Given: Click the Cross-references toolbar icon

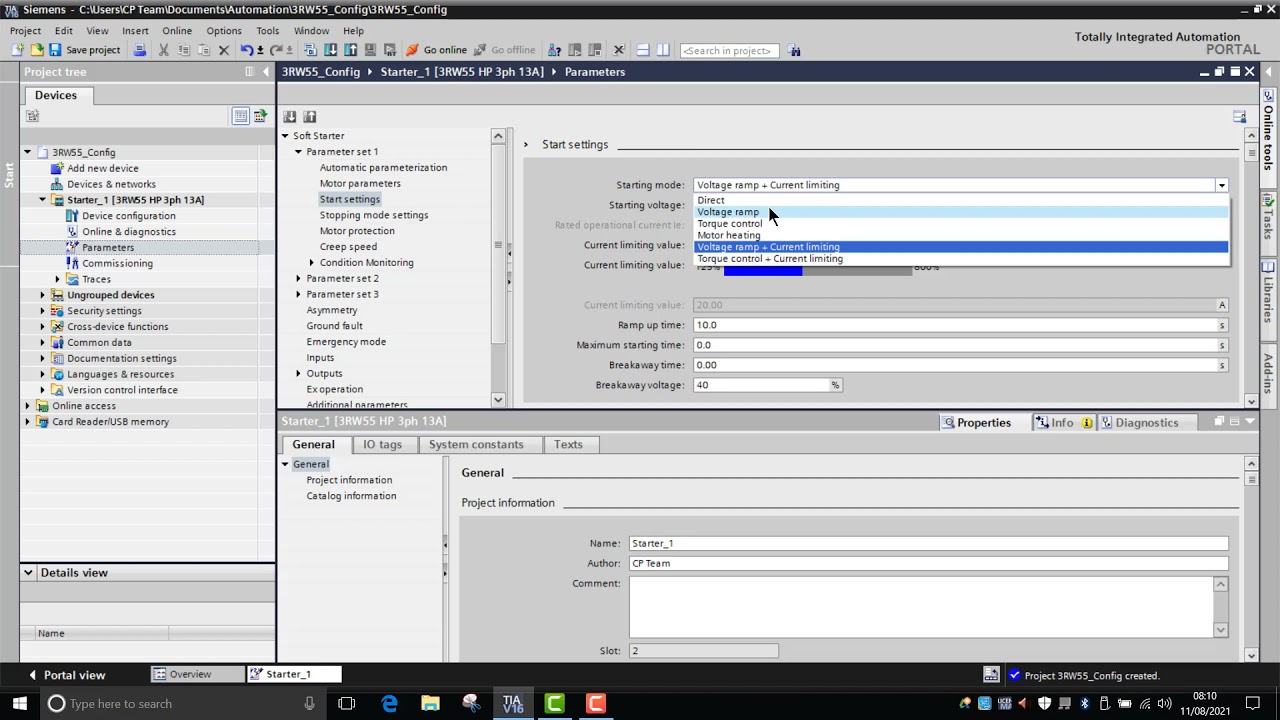Looking at the screenshot, I should [x=618, y=50].
